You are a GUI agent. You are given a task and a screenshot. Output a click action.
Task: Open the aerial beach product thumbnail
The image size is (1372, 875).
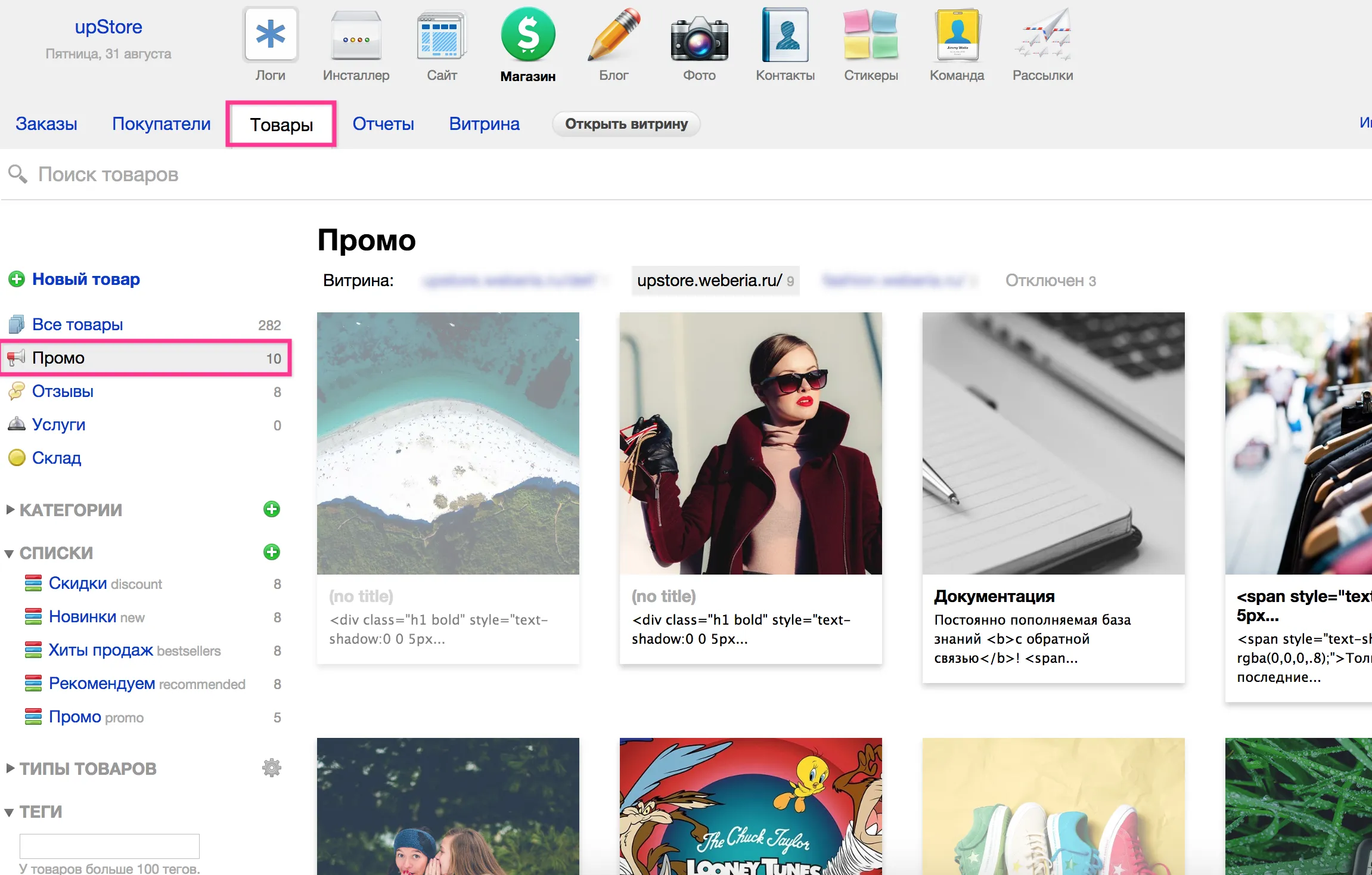point(448,443)
